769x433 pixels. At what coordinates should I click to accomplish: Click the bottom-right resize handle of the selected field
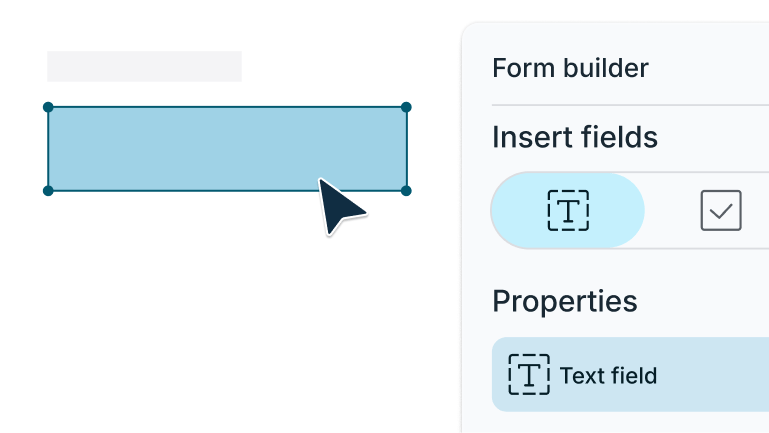[x=406, y=190]
